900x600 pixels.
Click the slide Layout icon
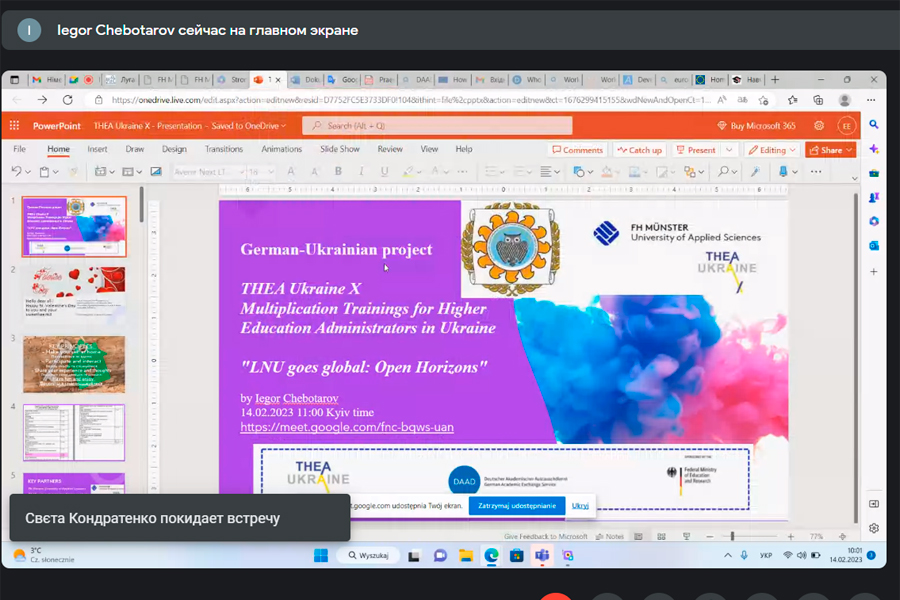pos(128,171)
